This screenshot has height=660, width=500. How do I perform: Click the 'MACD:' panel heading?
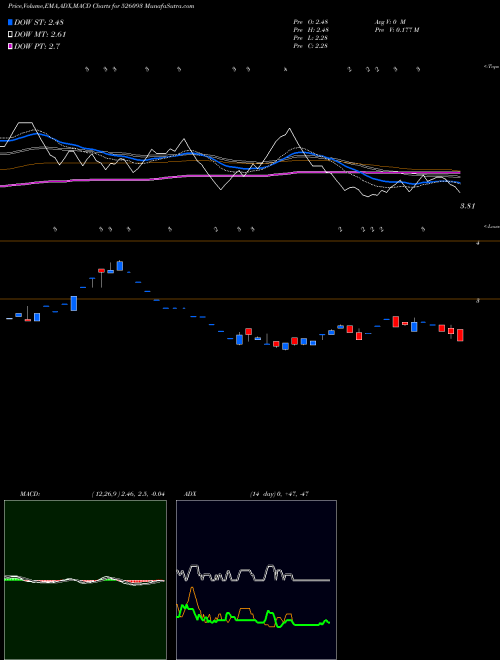point(30,494)
